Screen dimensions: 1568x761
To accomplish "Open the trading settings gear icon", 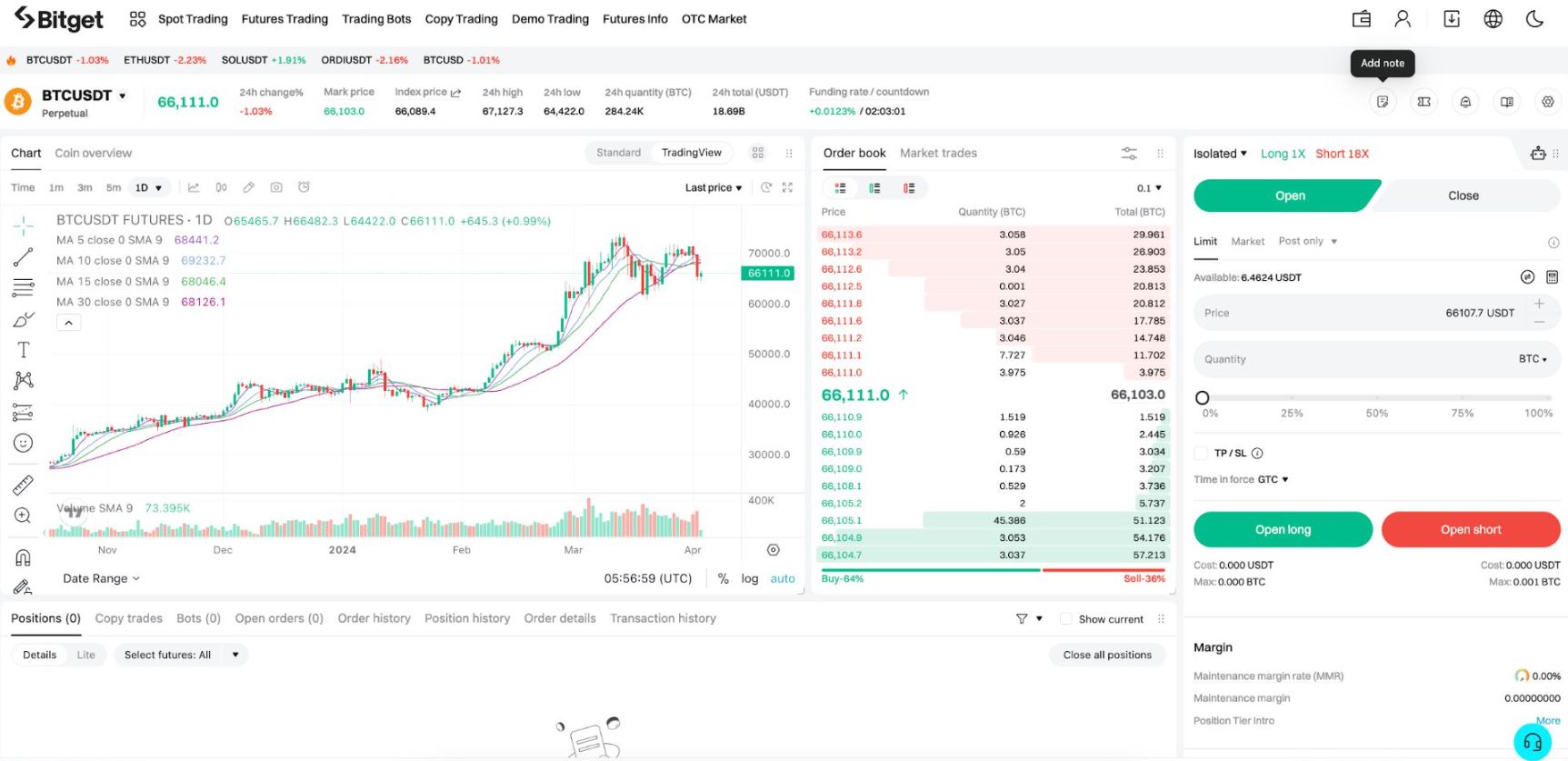I will click(1548, 102).
